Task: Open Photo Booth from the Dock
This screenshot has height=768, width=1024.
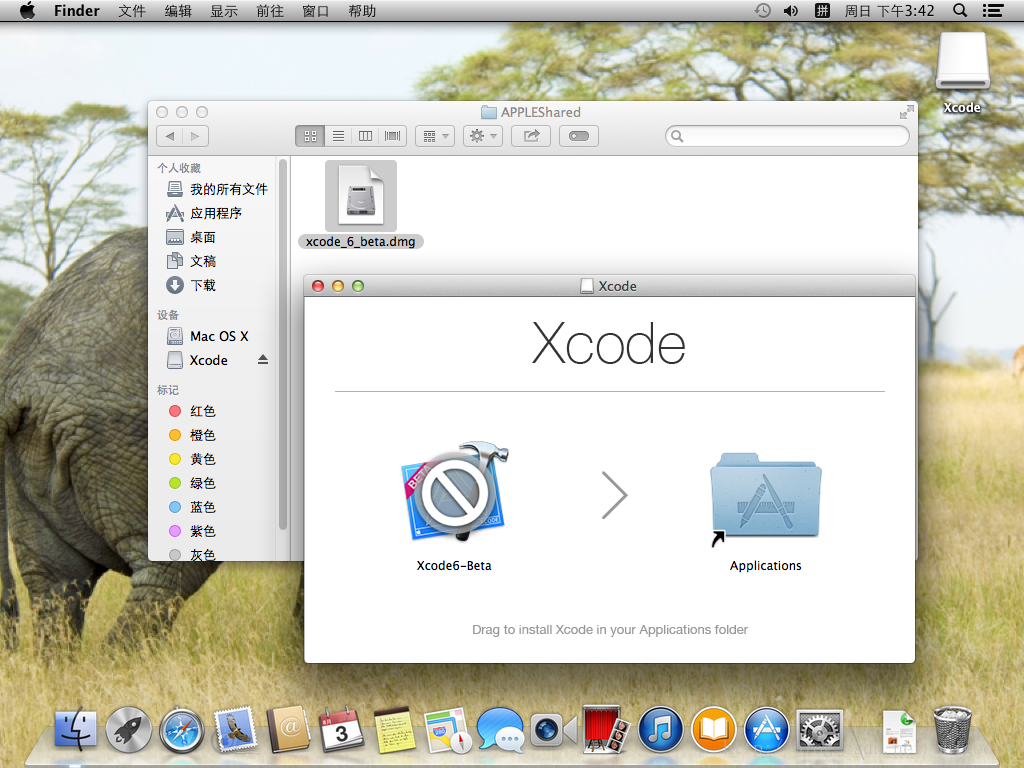Action: click(x=607, y=729)
